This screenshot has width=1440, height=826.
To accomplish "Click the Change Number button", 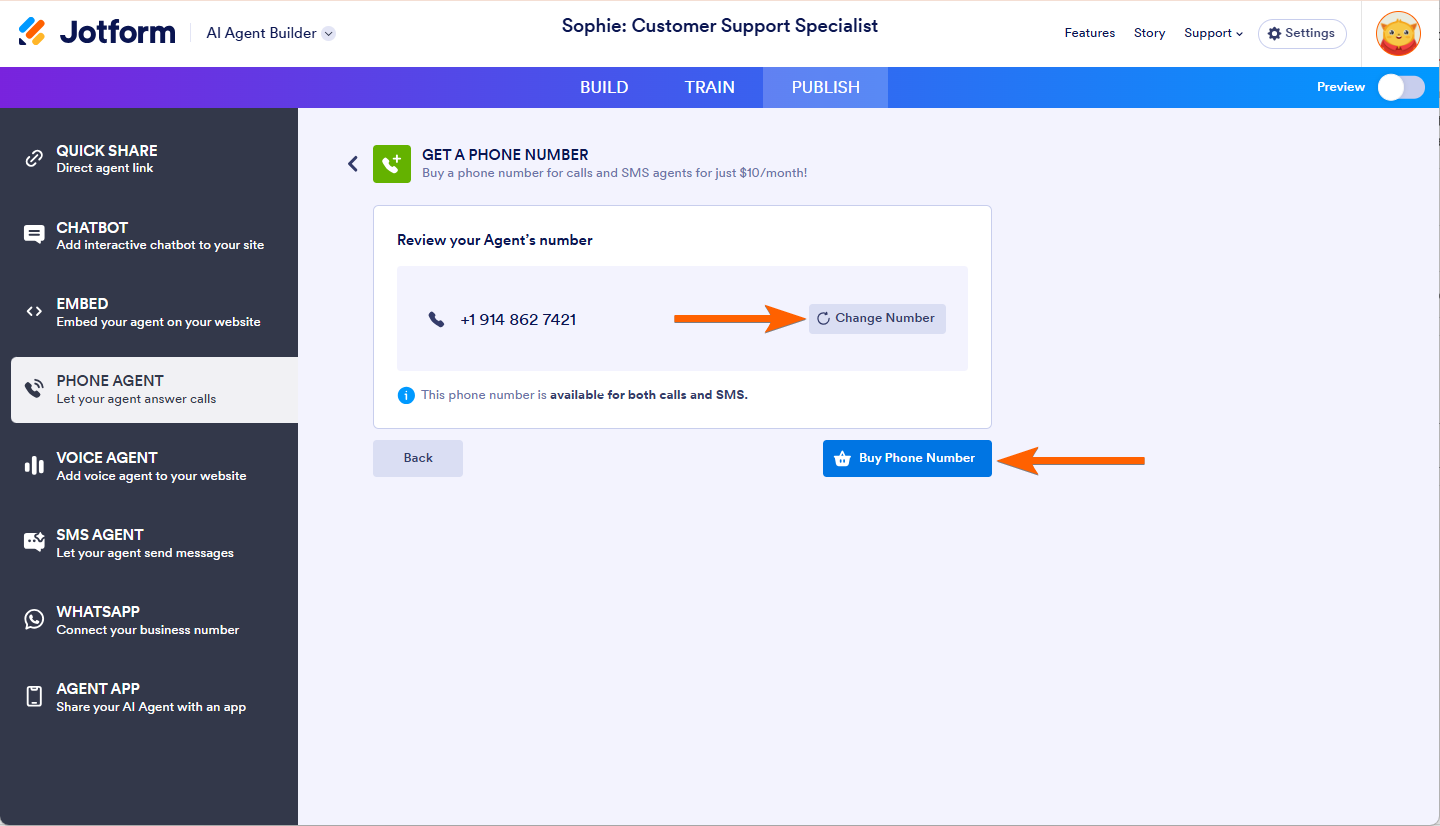I will (x=877, y=318).
